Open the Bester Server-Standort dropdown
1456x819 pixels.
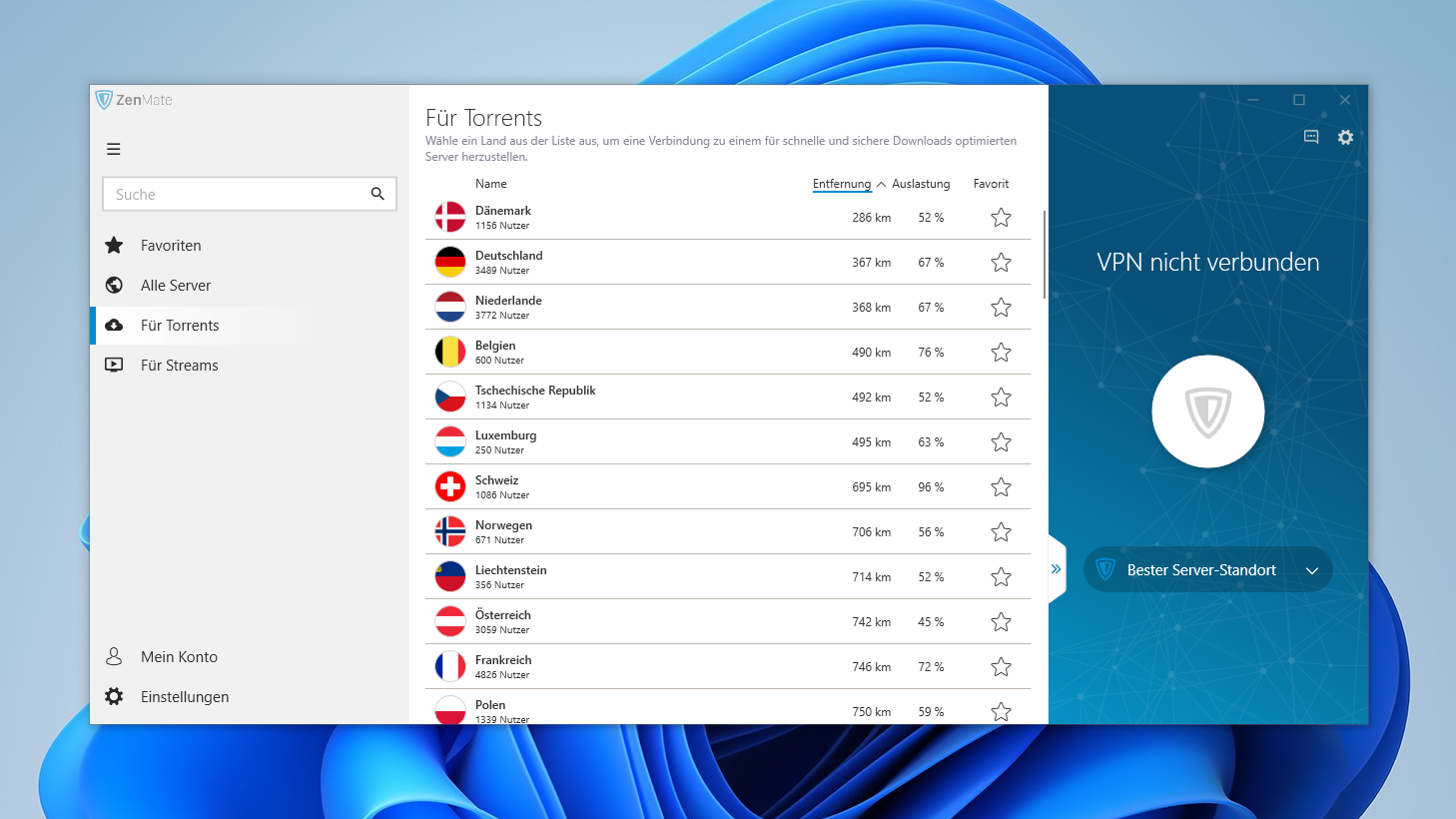(1207, 569)
